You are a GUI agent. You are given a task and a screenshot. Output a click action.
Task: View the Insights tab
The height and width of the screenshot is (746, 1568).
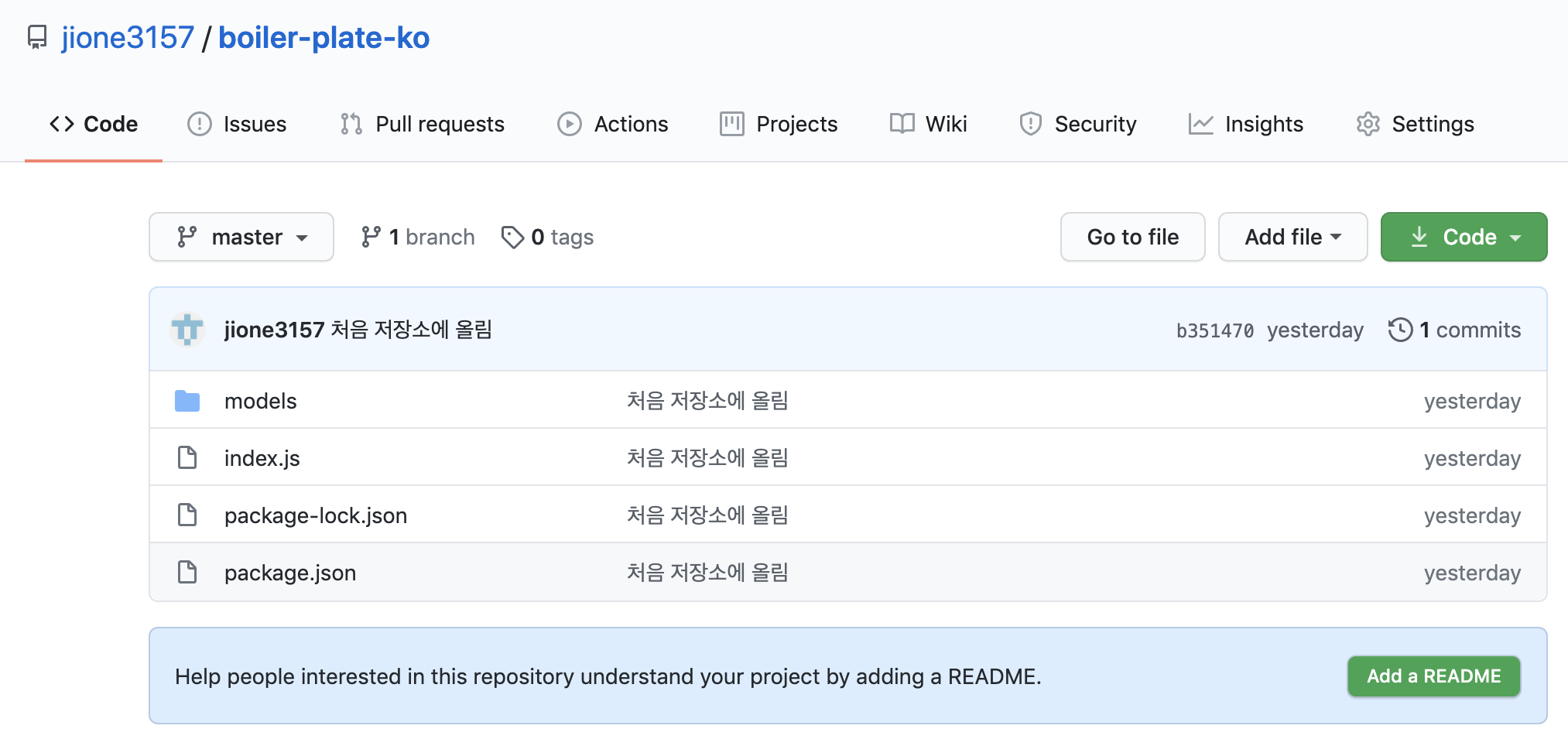click(x=1246, y=124)
